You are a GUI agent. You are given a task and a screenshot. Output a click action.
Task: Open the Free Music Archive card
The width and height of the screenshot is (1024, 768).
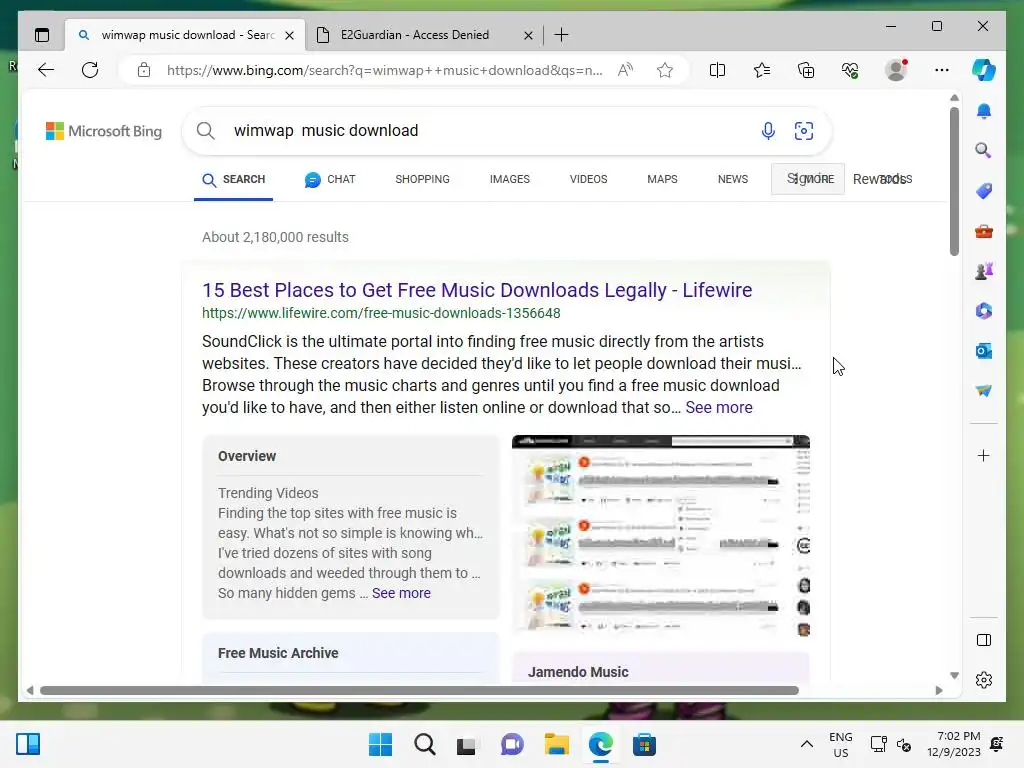[351, 658]
